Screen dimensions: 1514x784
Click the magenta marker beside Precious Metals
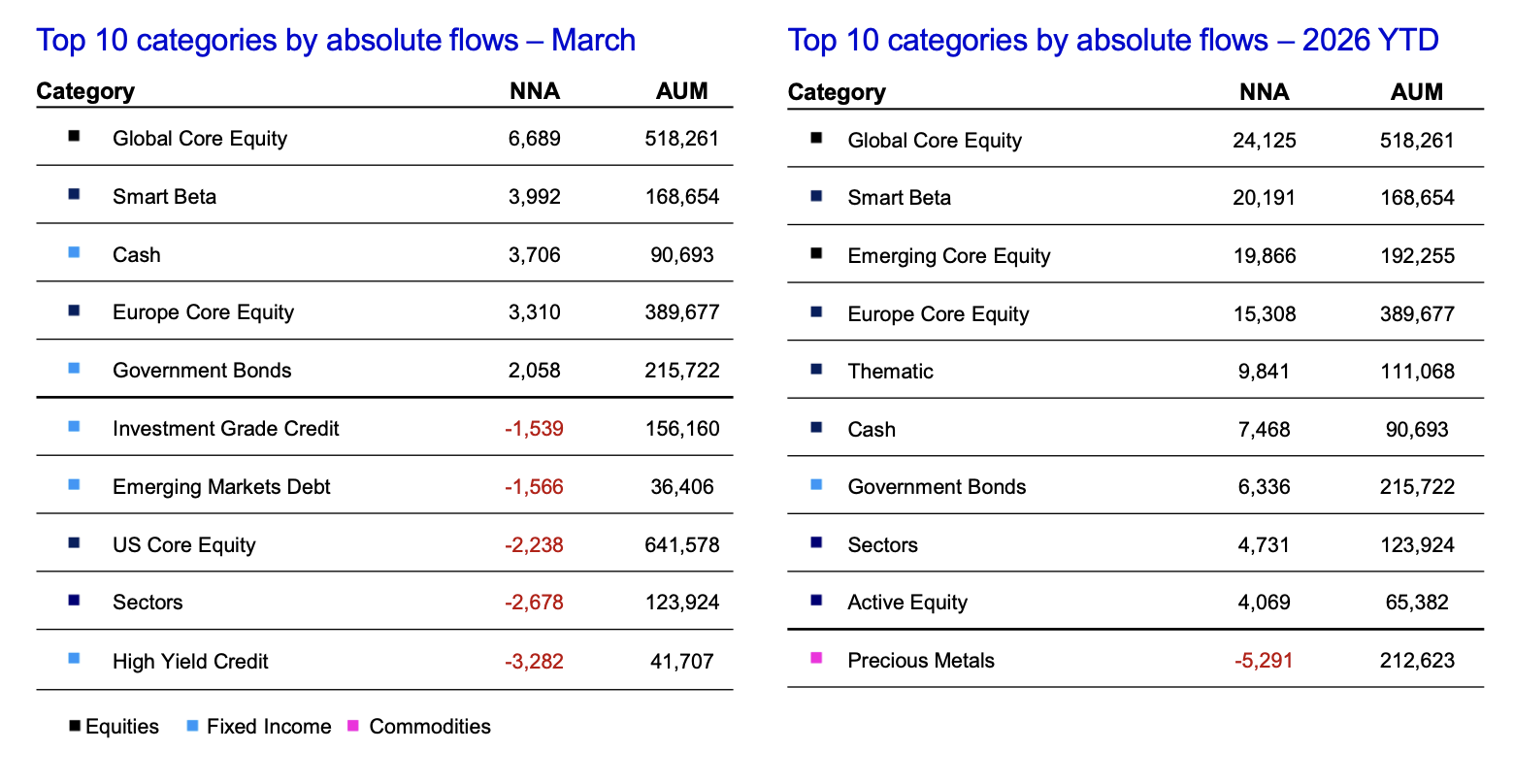(x=816, y=658)
